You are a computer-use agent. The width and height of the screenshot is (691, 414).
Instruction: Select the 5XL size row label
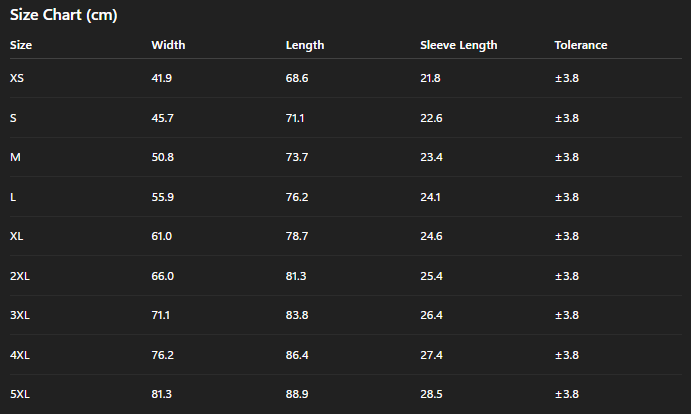20,394
